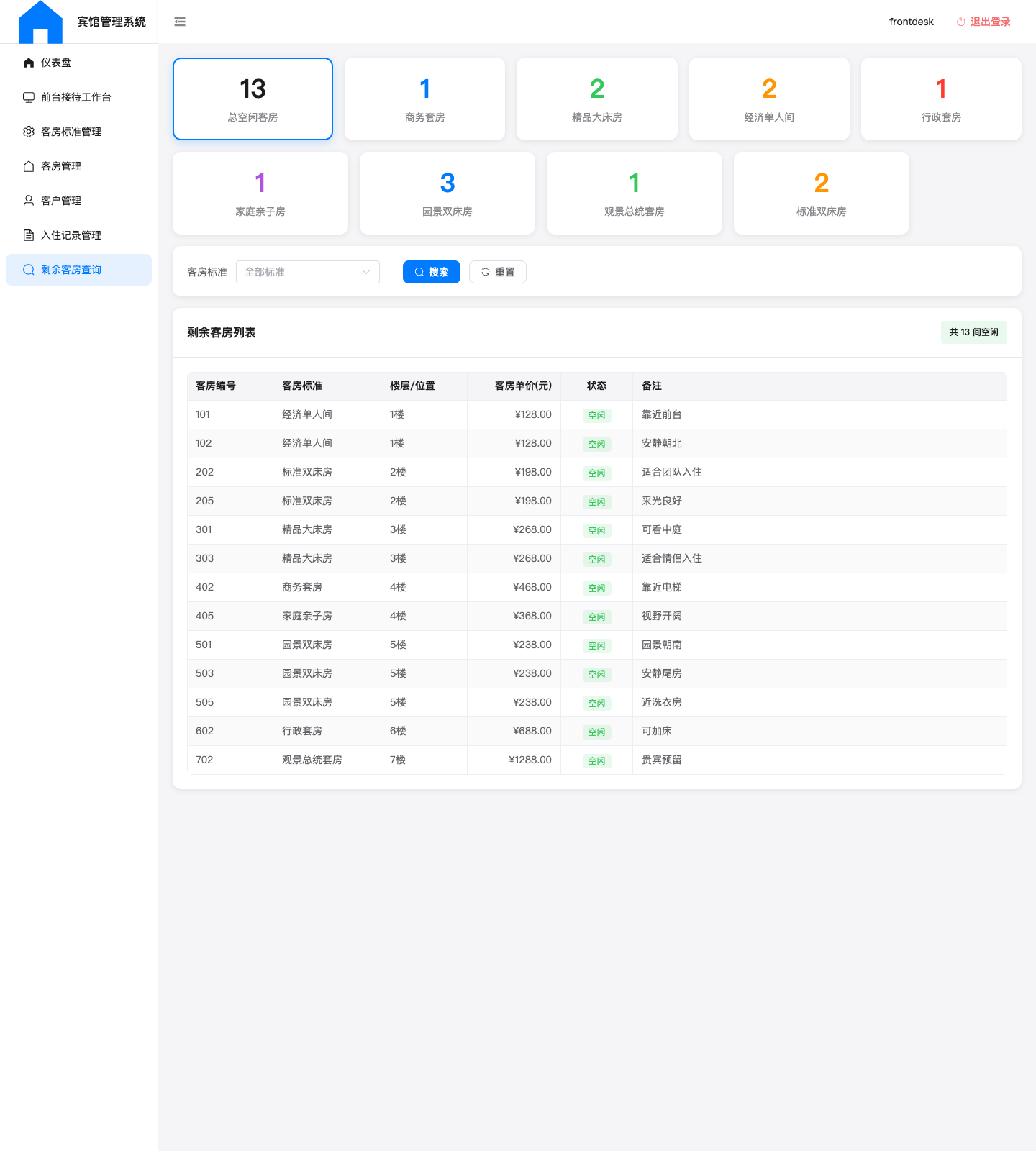1036x1151 pixels.
Task: Click room number 602 cell
Action: 230,732
